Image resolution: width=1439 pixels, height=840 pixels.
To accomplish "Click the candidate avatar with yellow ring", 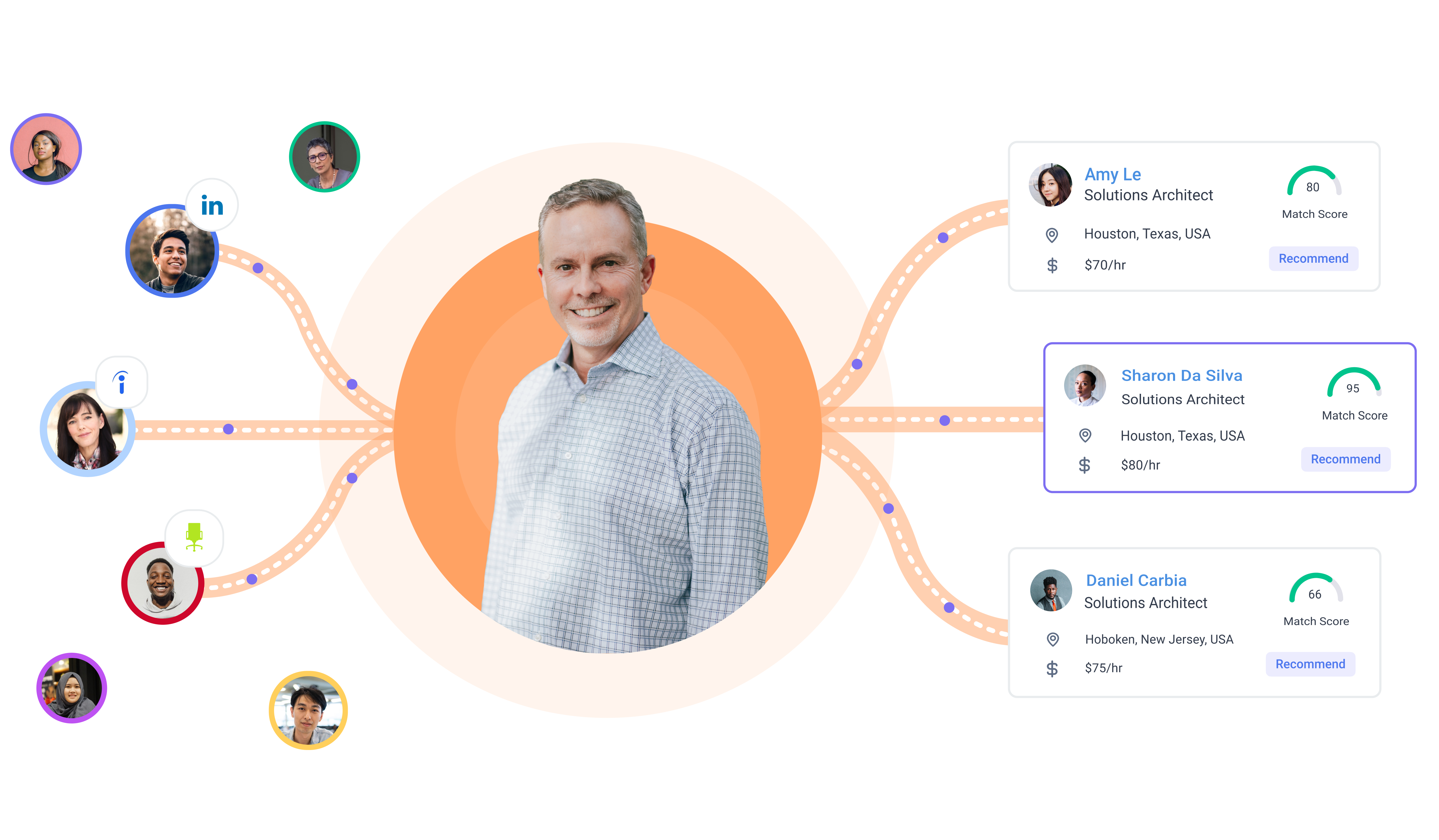I will 308,710.
